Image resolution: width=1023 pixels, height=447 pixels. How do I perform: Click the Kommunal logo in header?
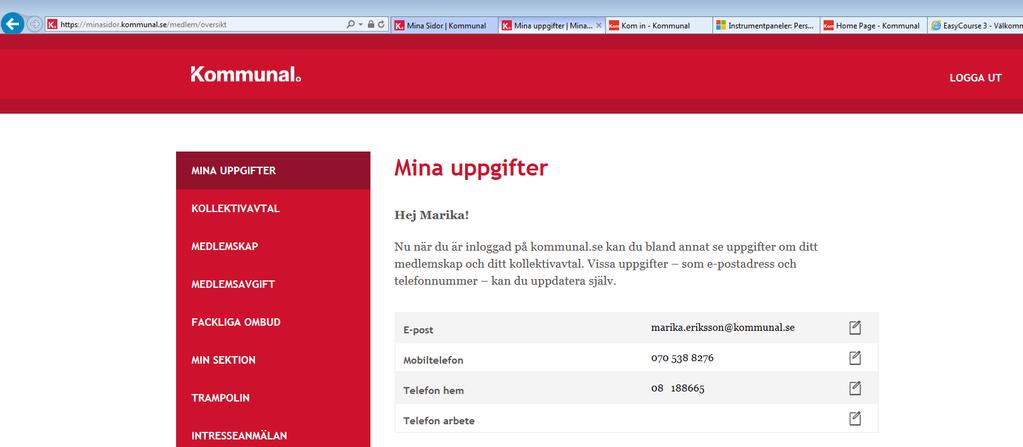(246, 74)
